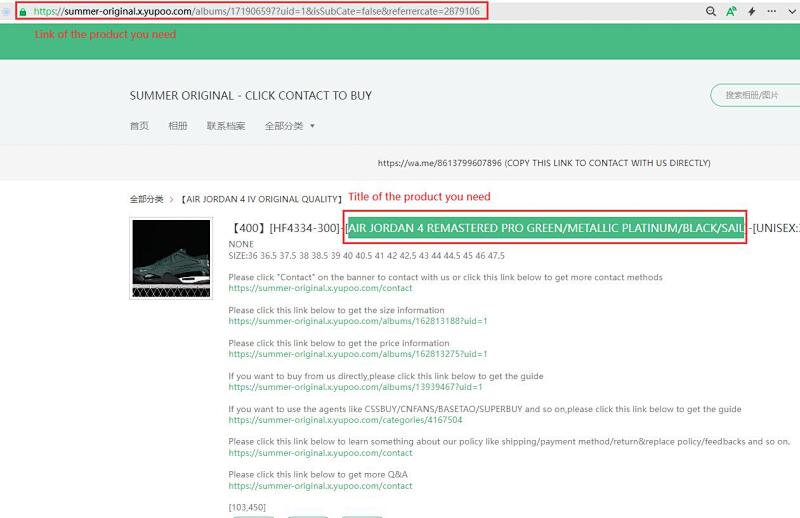Open the browser zoom magnifier icon
Viewport: 800px width, 518px height.
[x=711, y=11]
